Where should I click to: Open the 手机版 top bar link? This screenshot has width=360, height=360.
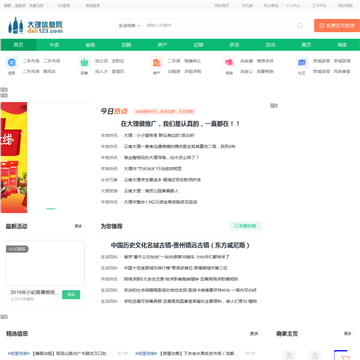pos(247,6)
